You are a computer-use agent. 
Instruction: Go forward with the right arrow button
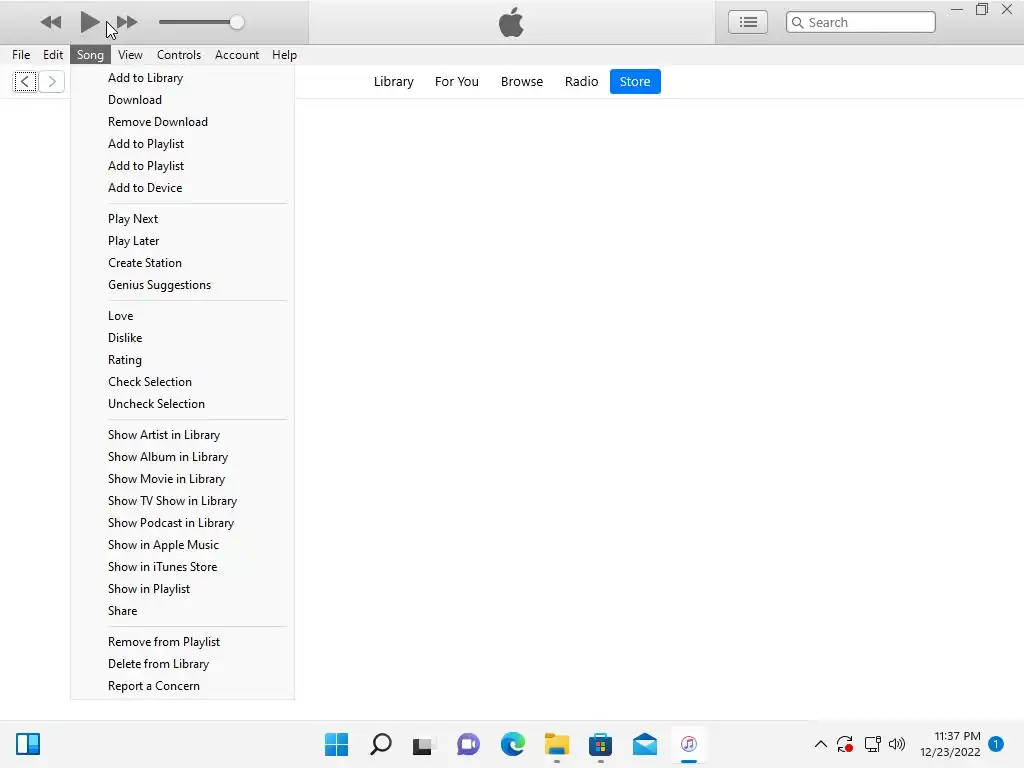point(52,82)
